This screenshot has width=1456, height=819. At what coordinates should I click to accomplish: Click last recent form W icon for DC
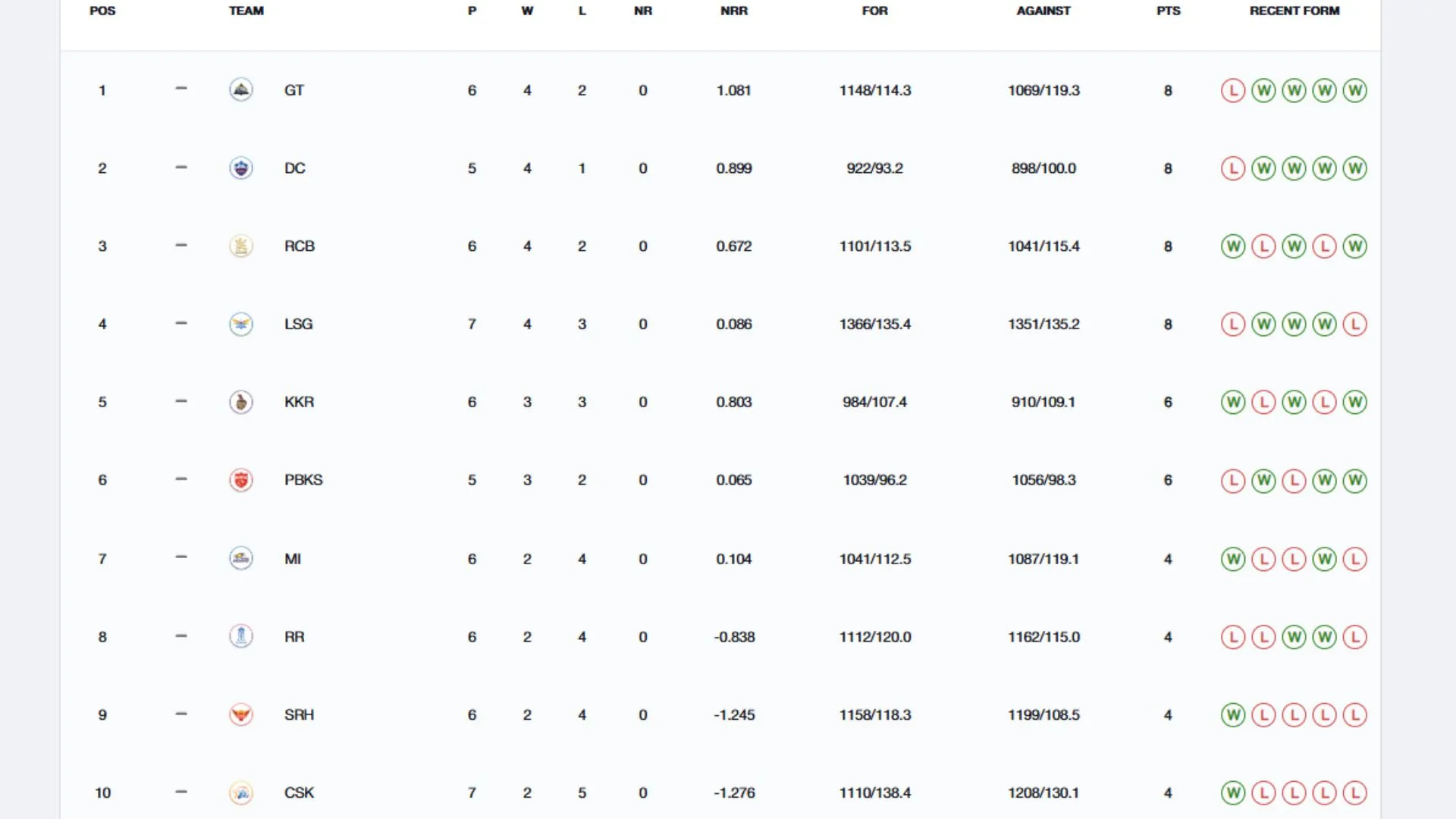1355,168
